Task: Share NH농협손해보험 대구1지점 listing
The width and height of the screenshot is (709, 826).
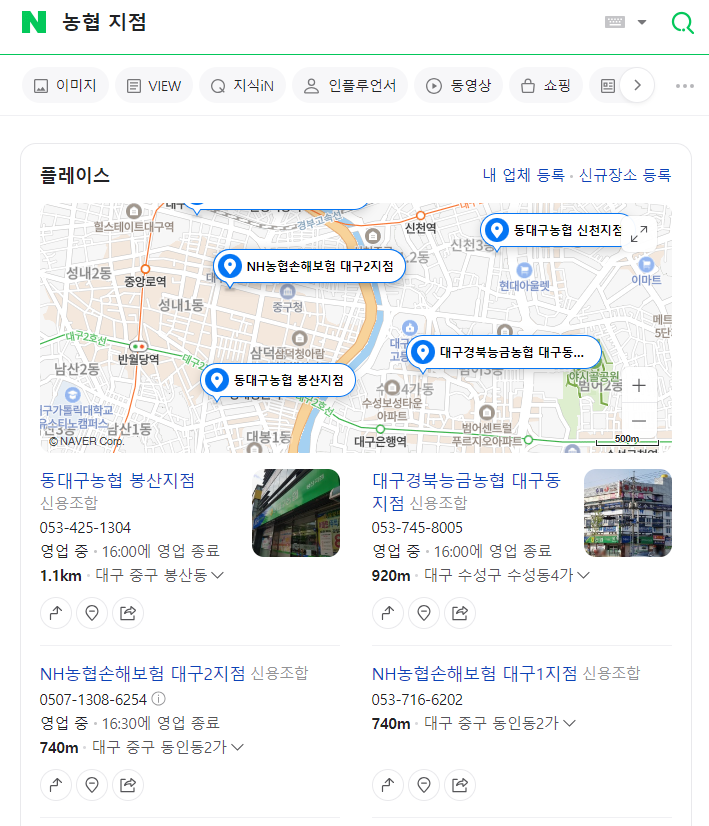Action: point(460,785)
